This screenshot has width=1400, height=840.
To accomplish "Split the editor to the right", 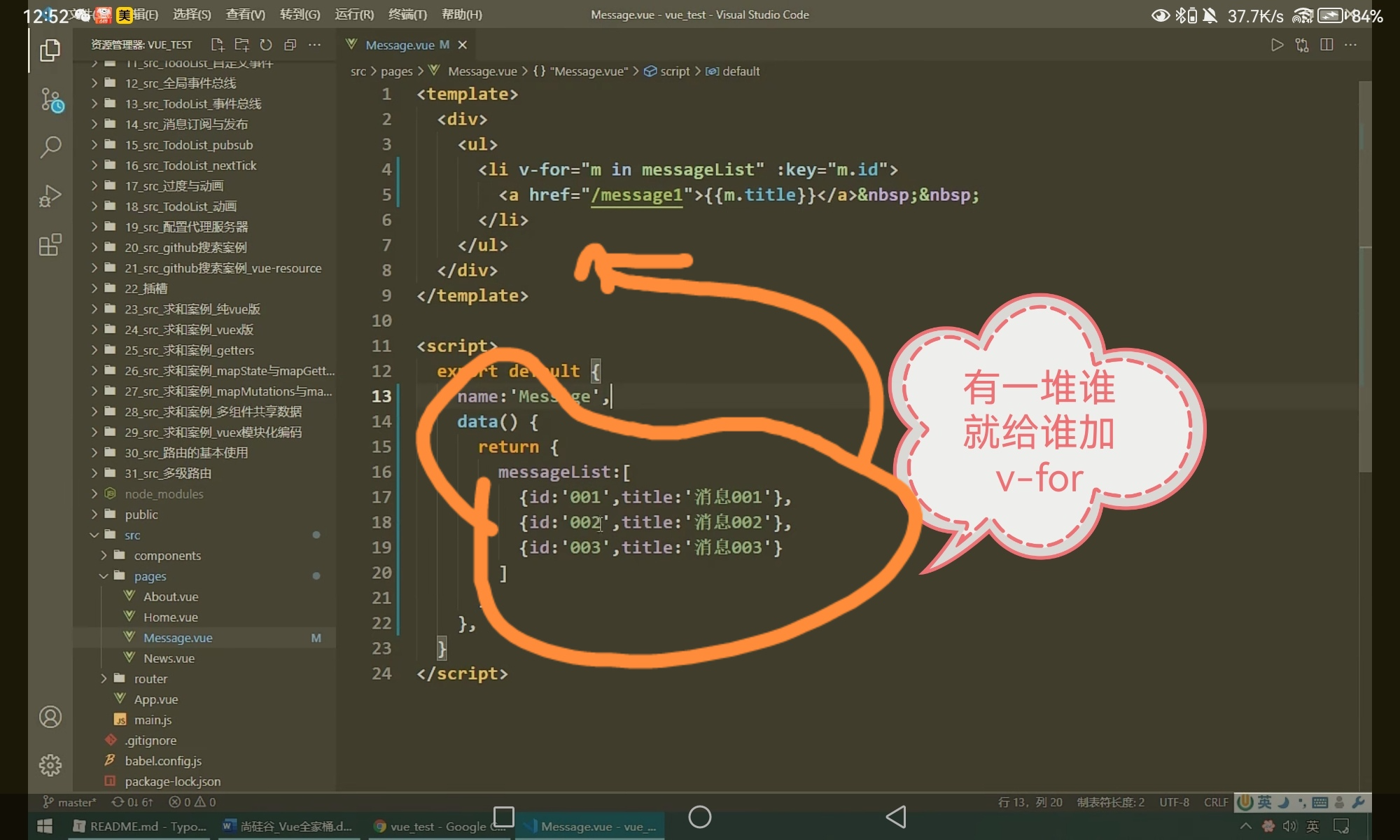I will coord(1326,45).
